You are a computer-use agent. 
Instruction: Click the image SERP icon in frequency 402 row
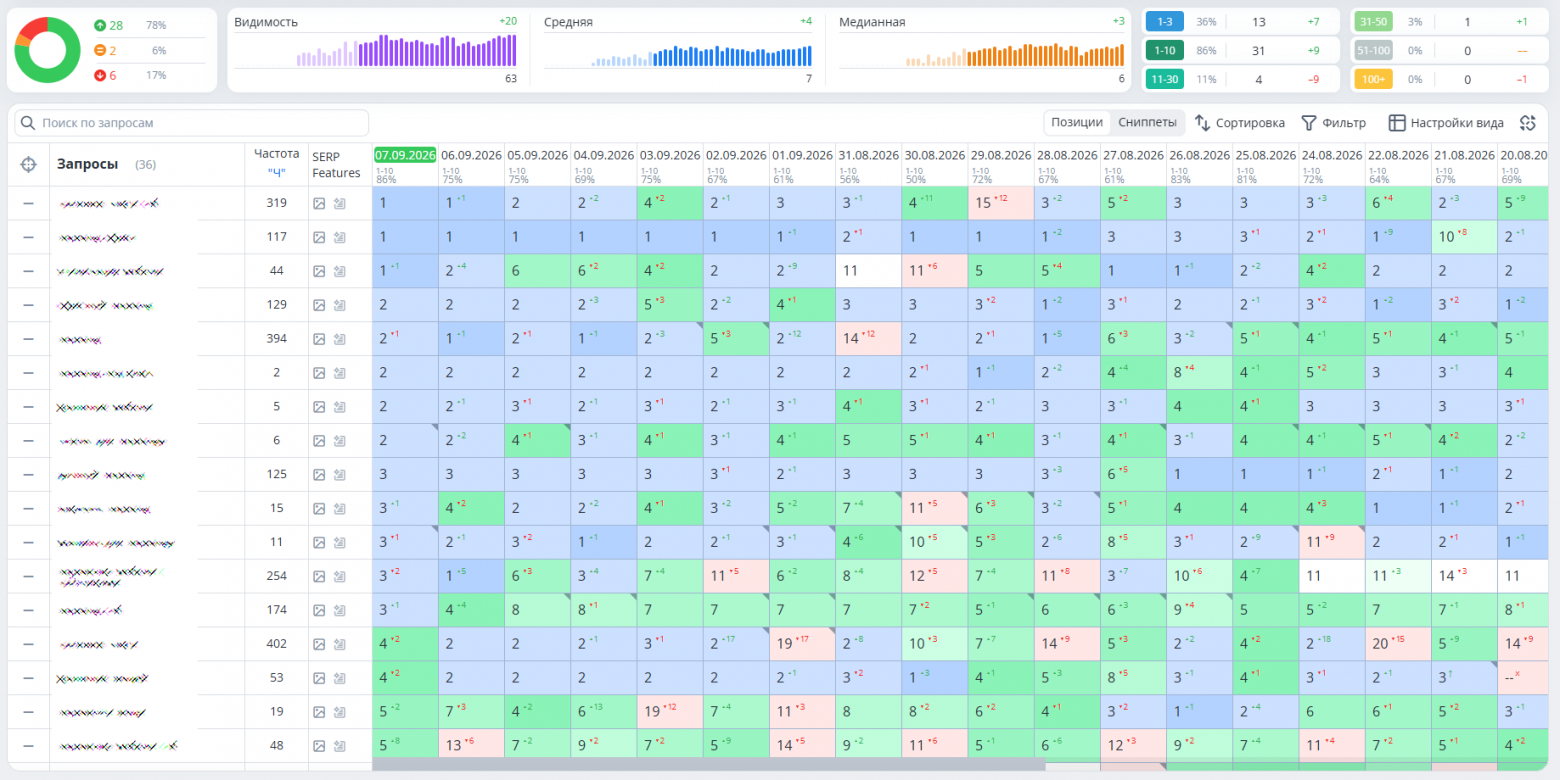(319, 645)
